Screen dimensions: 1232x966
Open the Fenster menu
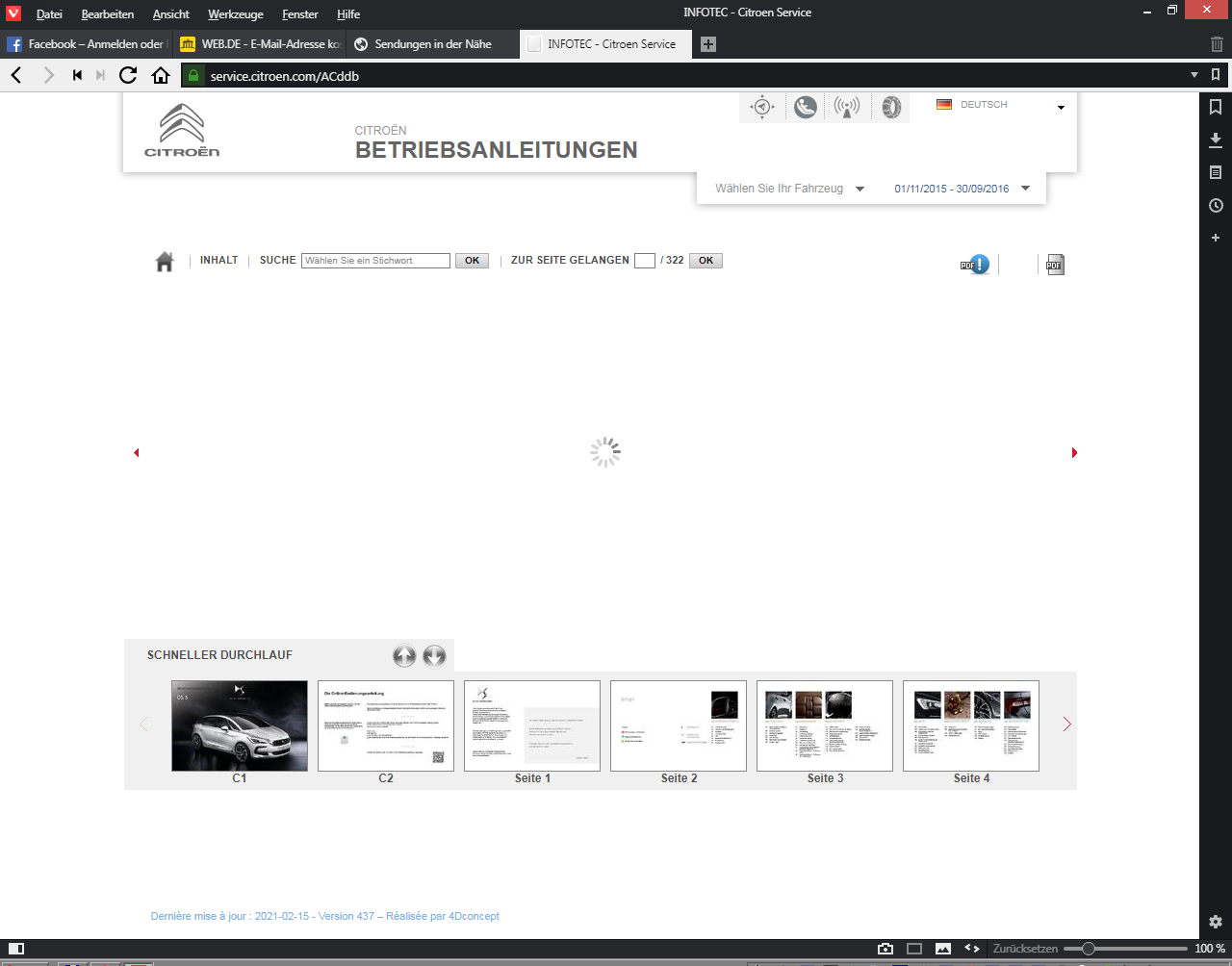(x=300, y=14)
